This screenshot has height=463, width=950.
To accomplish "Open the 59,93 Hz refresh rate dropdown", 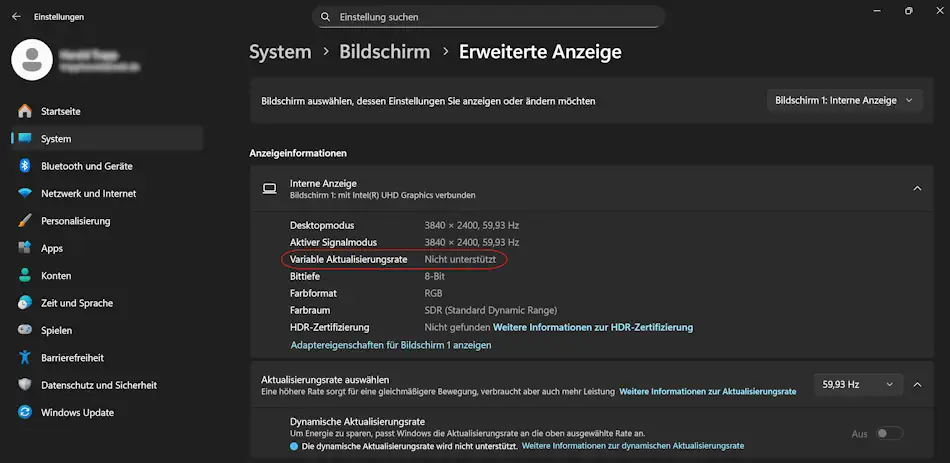I will click(x=857, y=384).
